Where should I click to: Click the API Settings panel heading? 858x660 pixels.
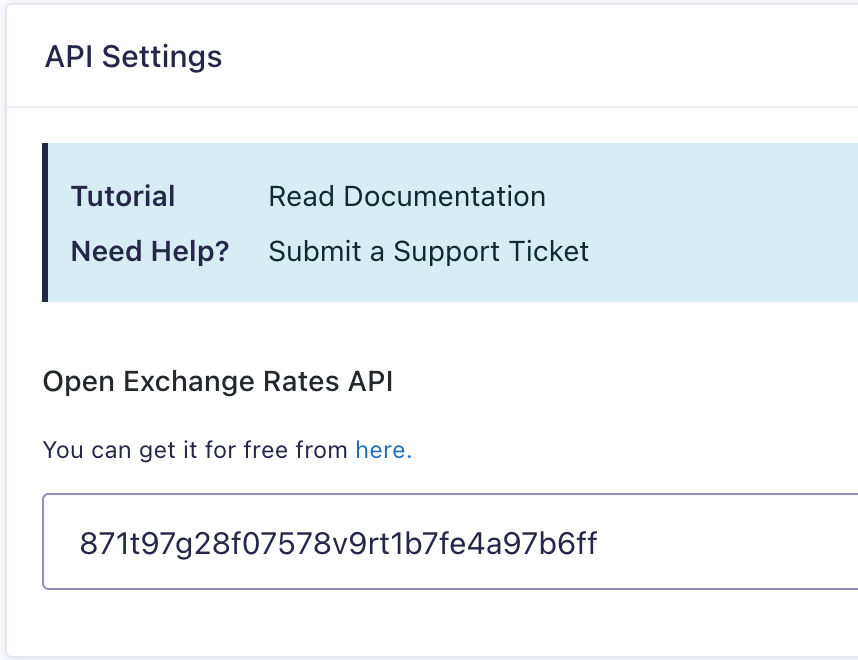133,56
